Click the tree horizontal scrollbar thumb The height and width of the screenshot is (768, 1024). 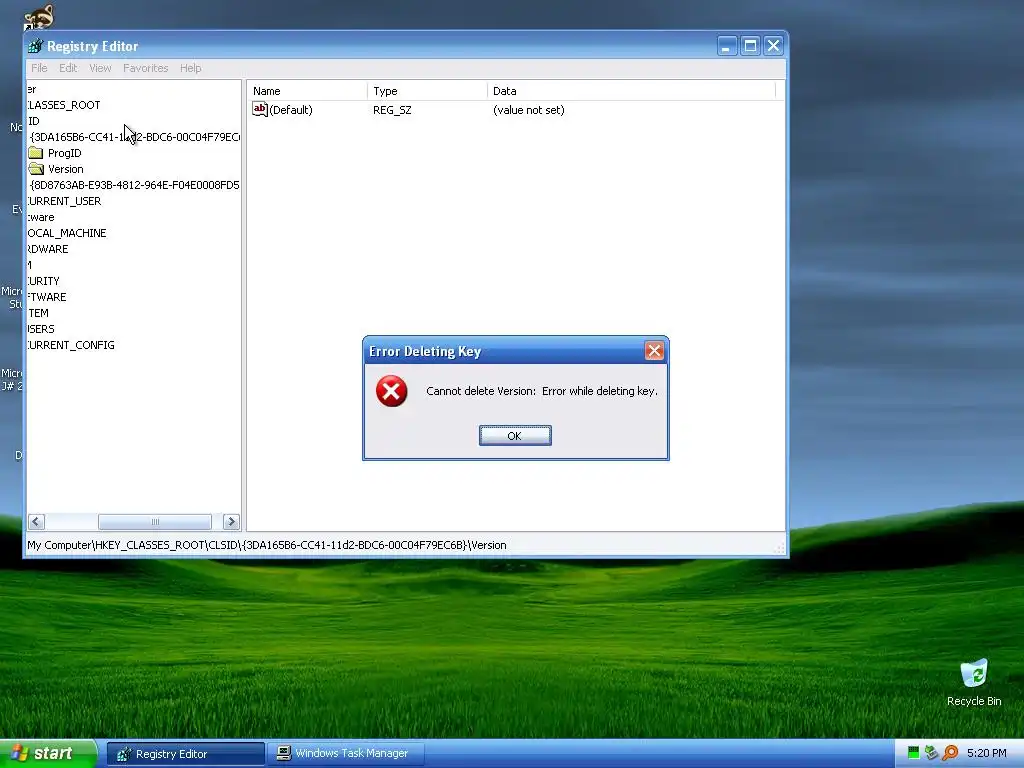(155, 522)
